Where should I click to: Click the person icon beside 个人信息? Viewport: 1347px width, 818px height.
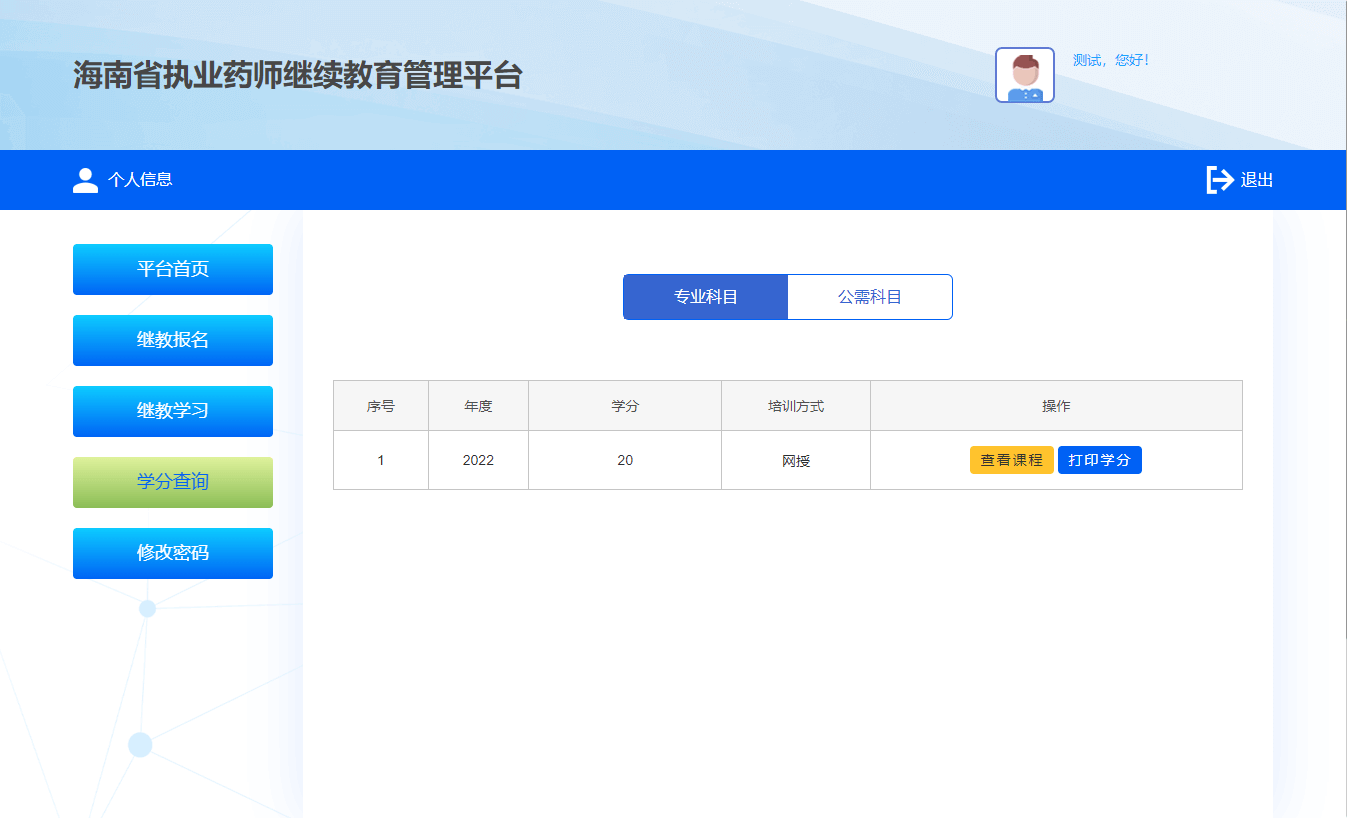[x=86, y=180]
